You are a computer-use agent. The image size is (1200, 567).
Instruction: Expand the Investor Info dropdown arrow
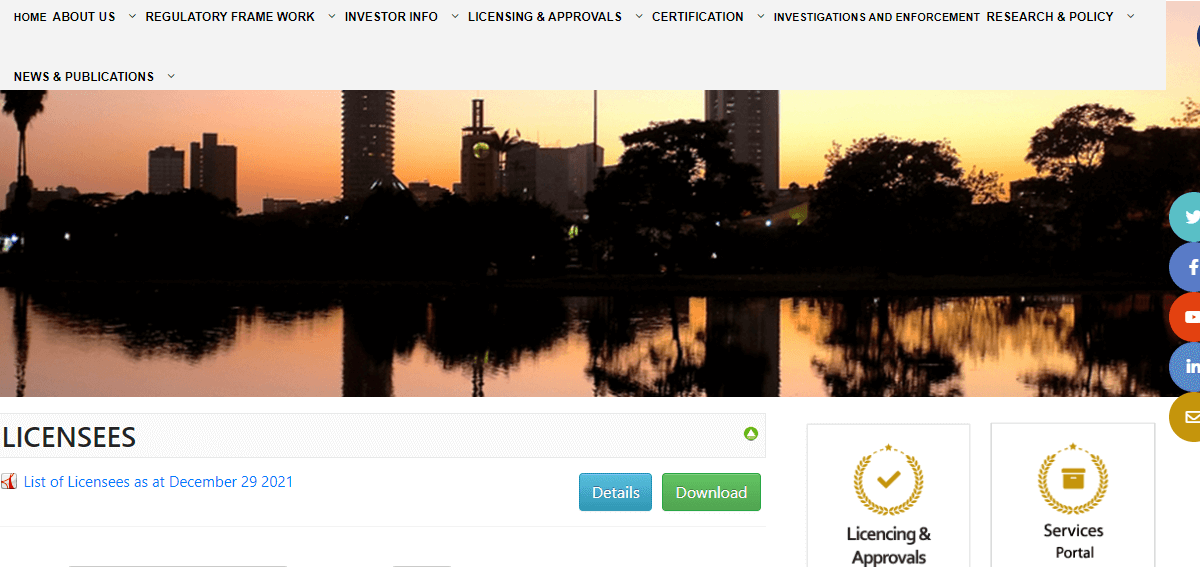(x=455, y=16)
